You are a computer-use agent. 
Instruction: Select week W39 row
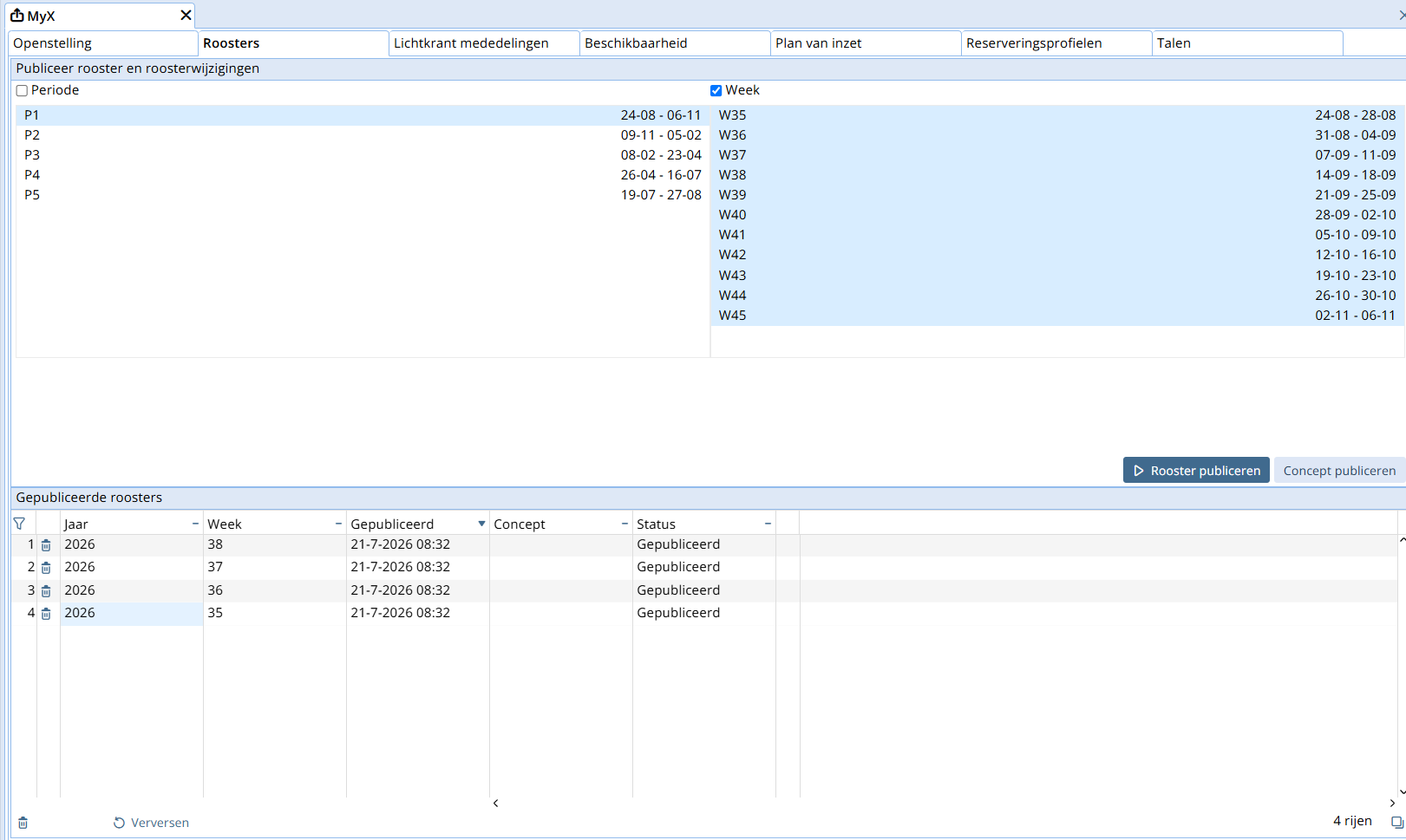[1057, 195]
